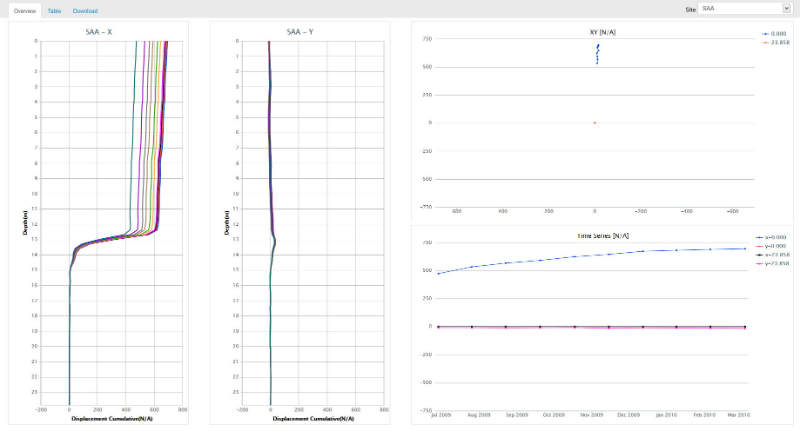Switch to the Overview tab
Viewport: 800px width, 431px height.
24,11
